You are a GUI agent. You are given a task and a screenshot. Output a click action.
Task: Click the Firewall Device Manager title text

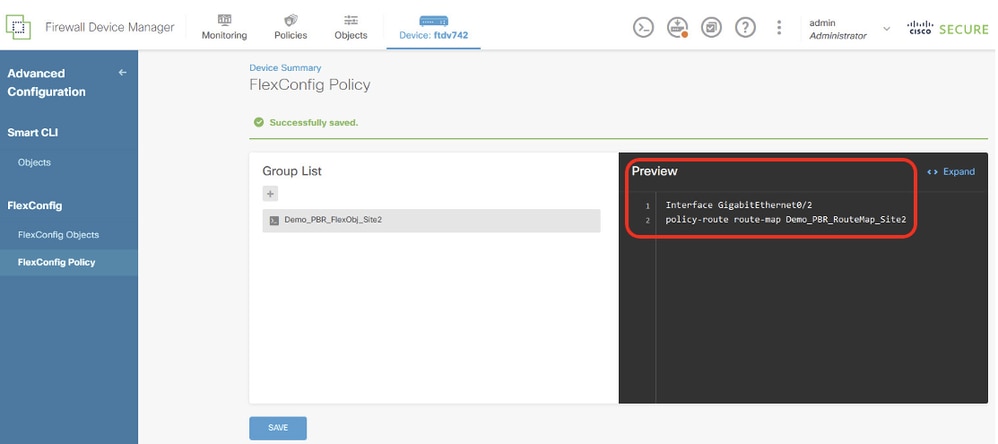109,27
